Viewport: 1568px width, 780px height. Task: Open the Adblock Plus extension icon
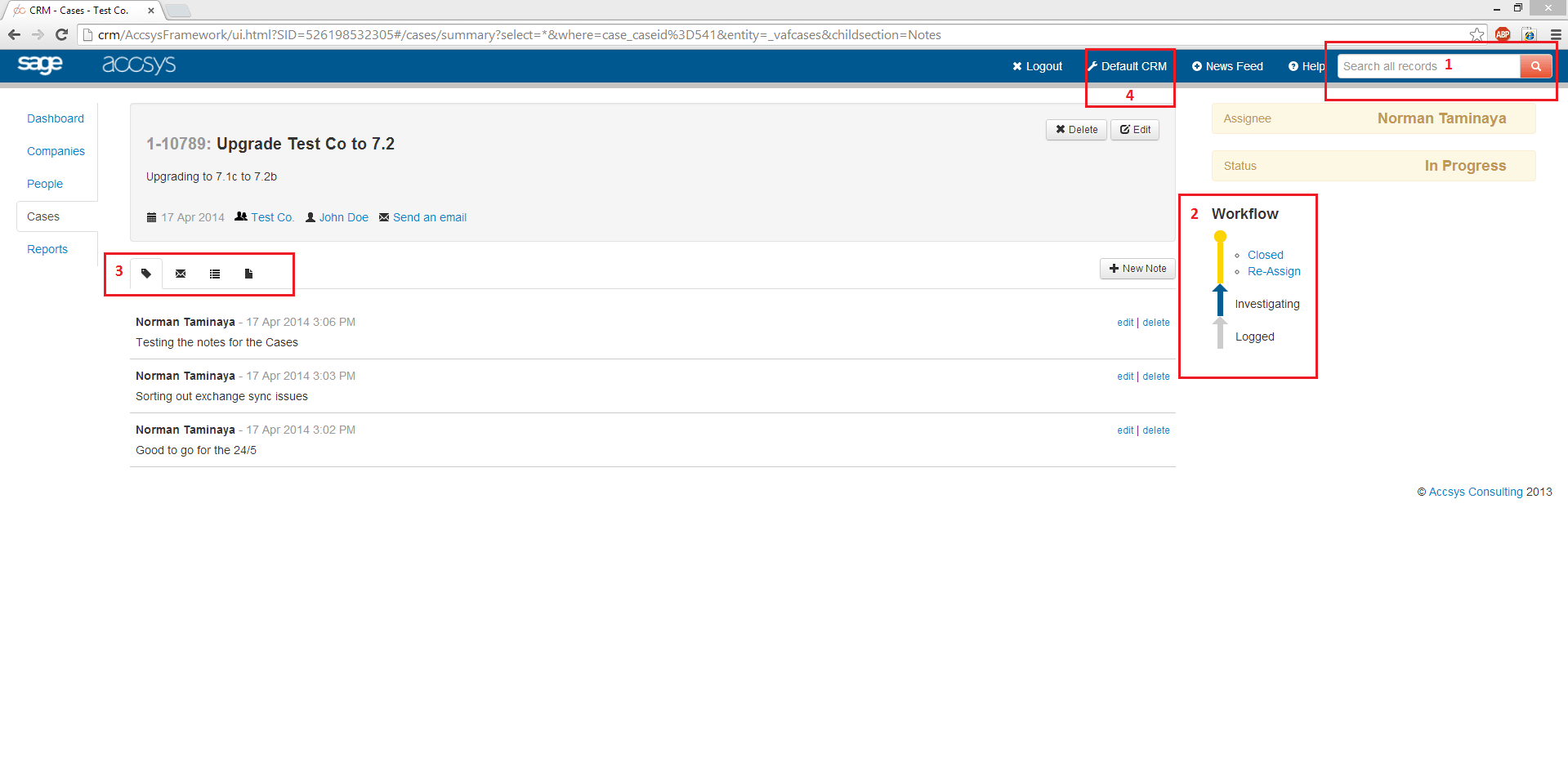1503,34
